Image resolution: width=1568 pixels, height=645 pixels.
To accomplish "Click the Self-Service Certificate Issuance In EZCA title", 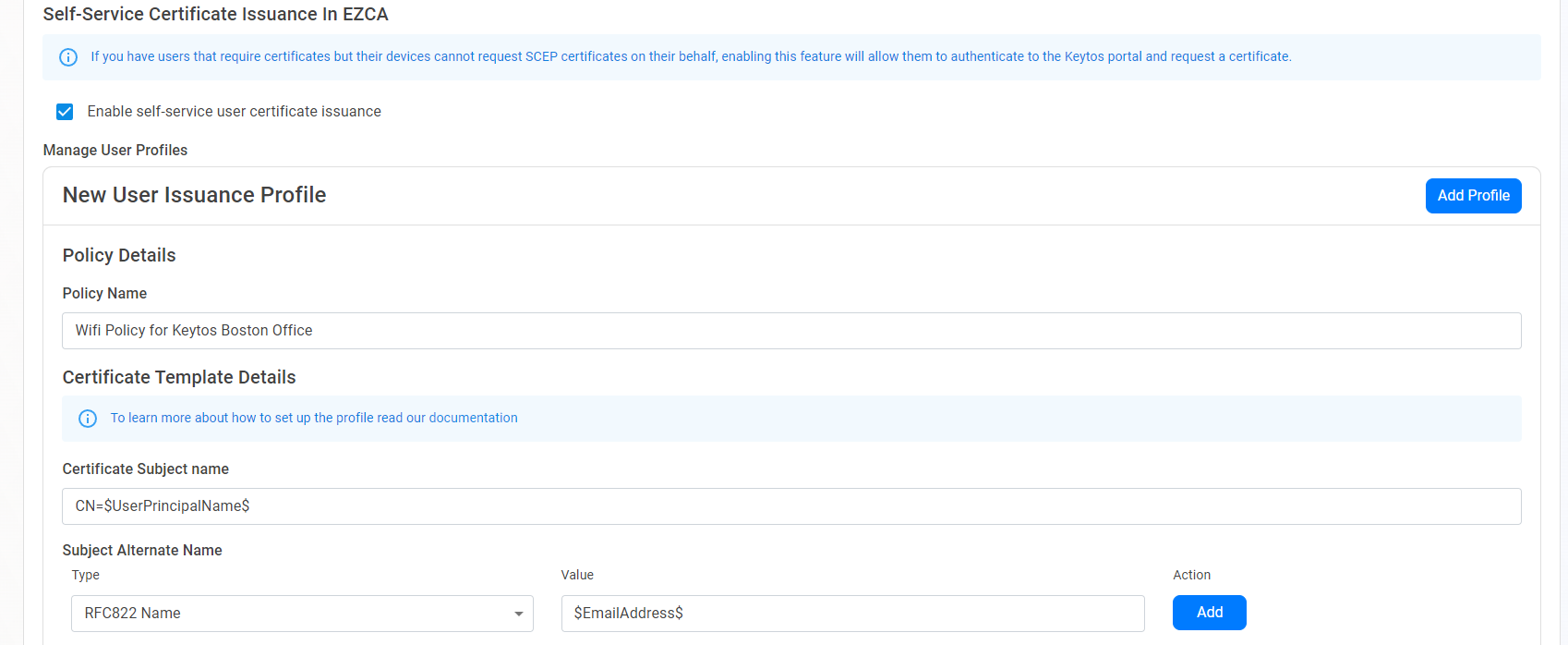I will pos(215,14).
